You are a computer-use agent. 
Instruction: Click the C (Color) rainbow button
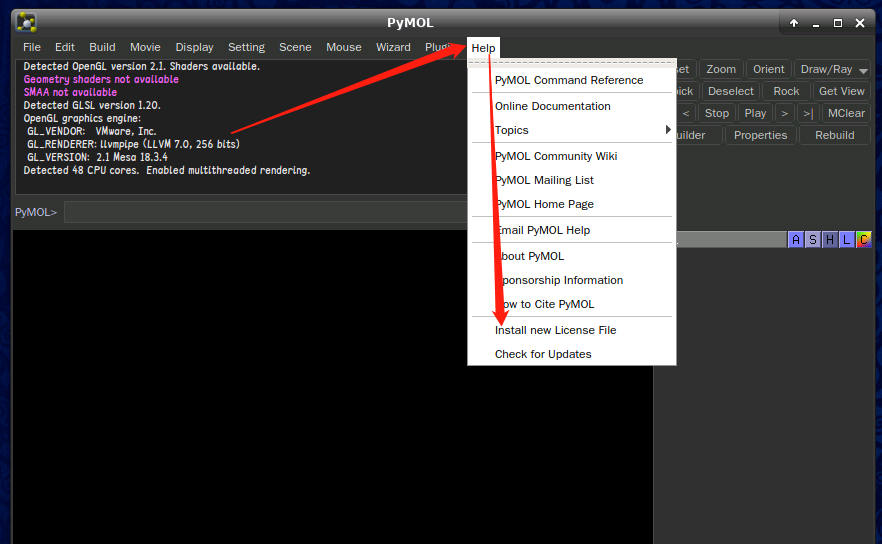coord(863,240)
